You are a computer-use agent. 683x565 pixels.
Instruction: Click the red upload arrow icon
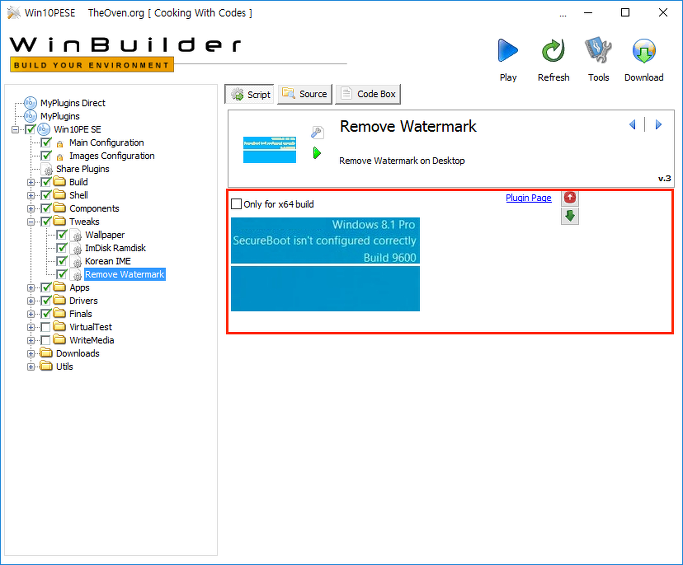570,198
